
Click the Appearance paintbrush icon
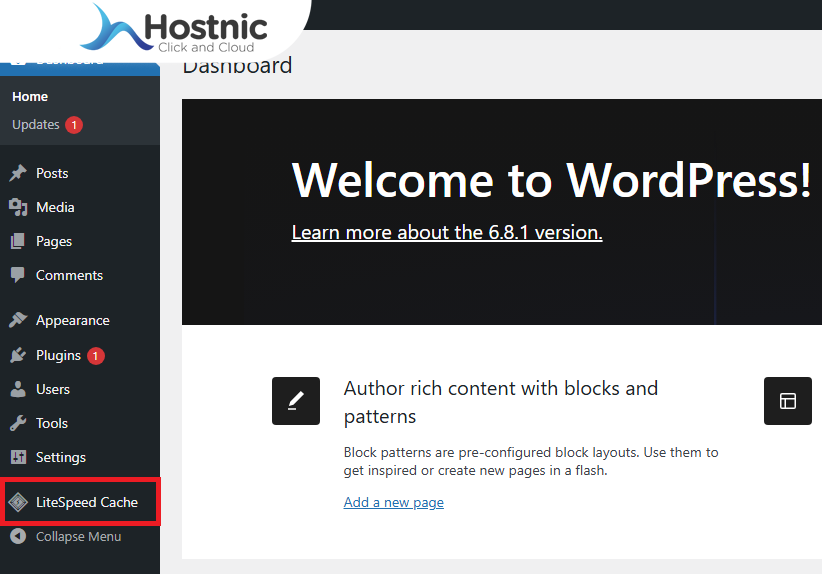pyautogui.click(x=18, y=320)
